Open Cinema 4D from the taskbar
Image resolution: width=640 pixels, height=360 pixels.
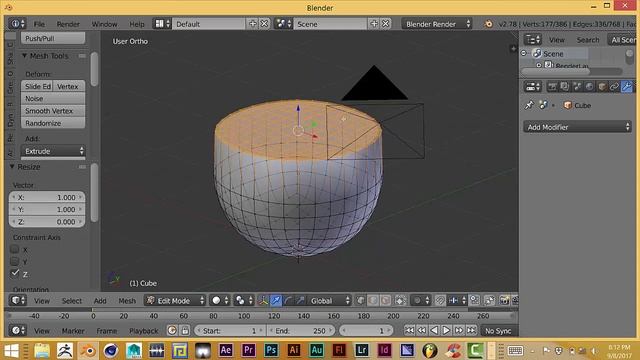(111, 350)
